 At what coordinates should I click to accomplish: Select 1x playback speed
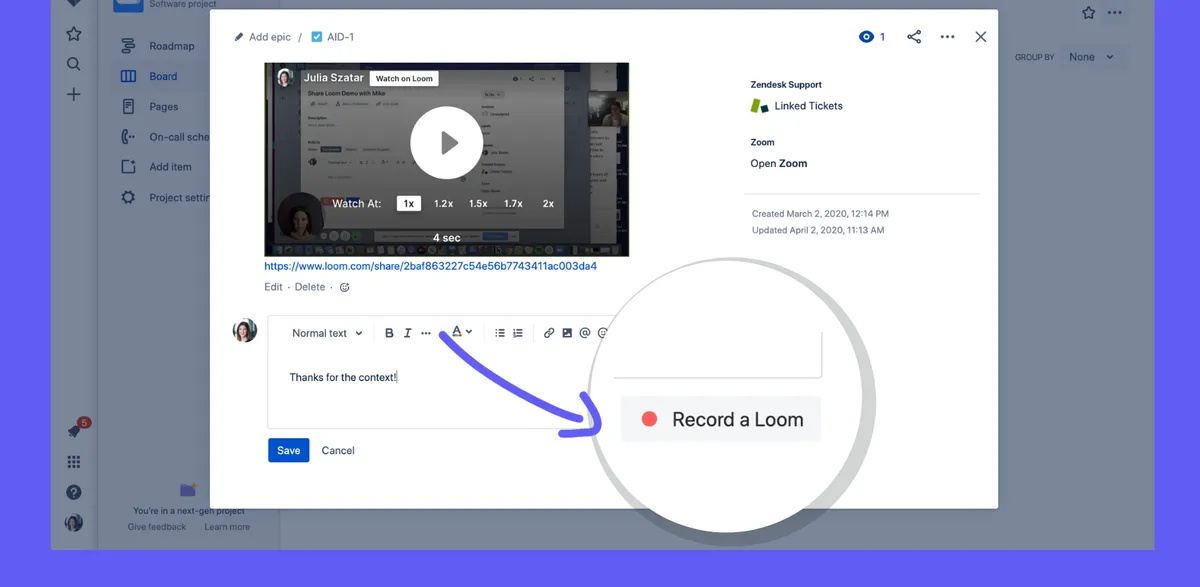(407, 203)
